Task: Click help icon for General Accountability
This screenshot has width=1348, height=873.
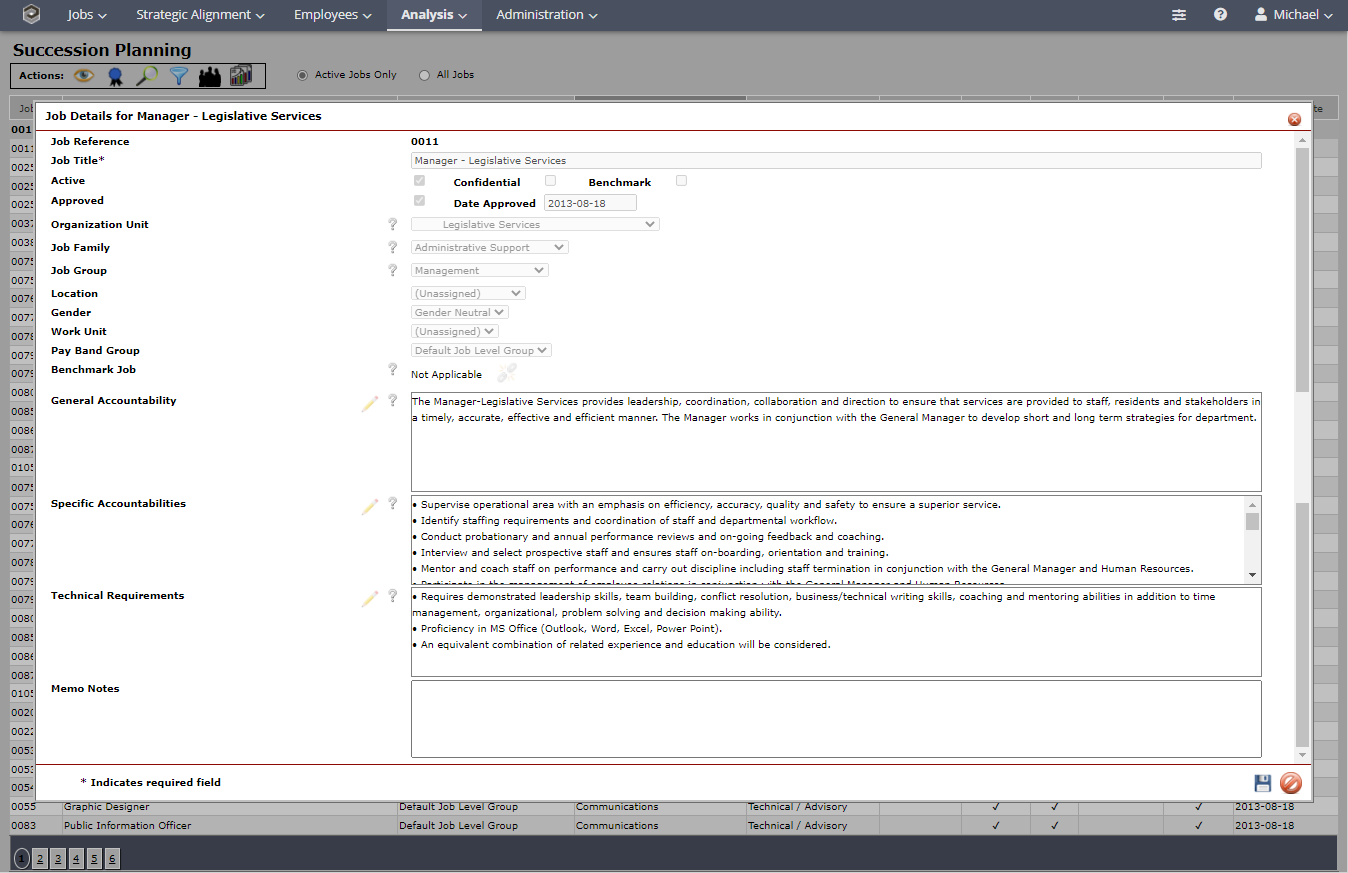Action: tap(393, 401)
